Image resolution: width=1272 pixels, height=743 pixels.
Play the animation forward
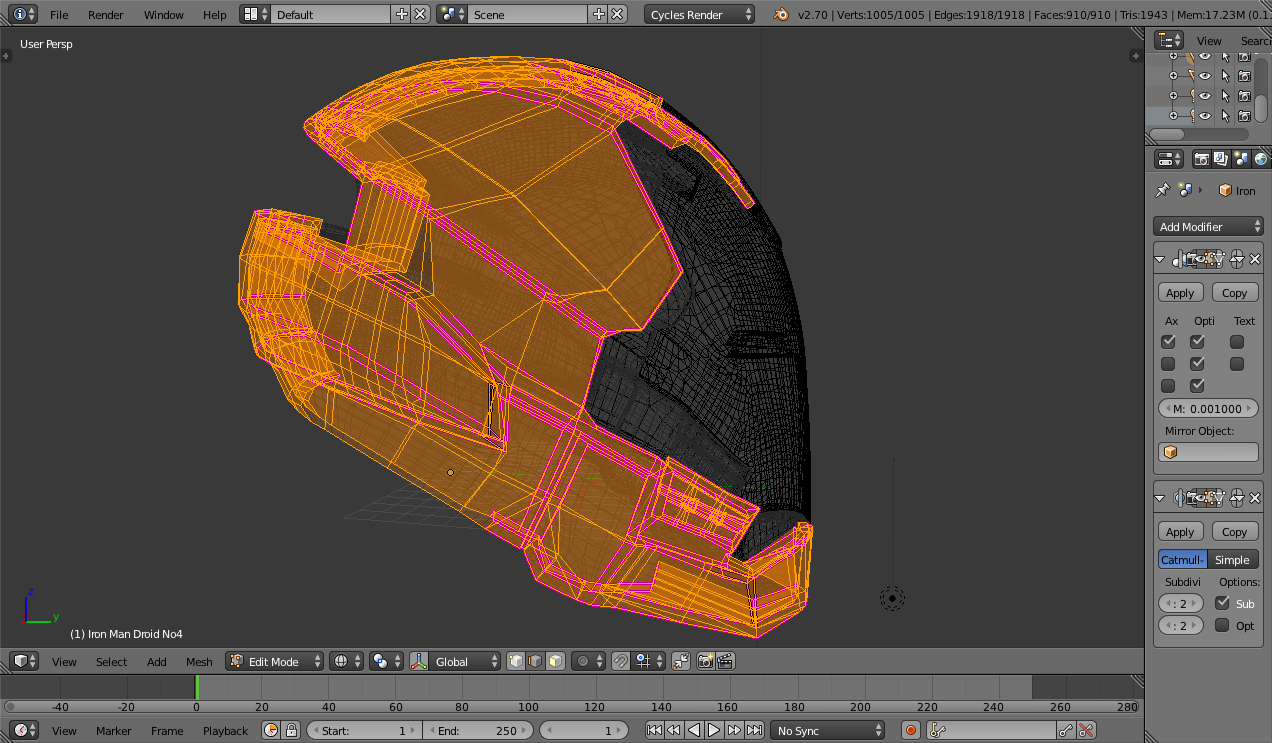coord(714,730)
